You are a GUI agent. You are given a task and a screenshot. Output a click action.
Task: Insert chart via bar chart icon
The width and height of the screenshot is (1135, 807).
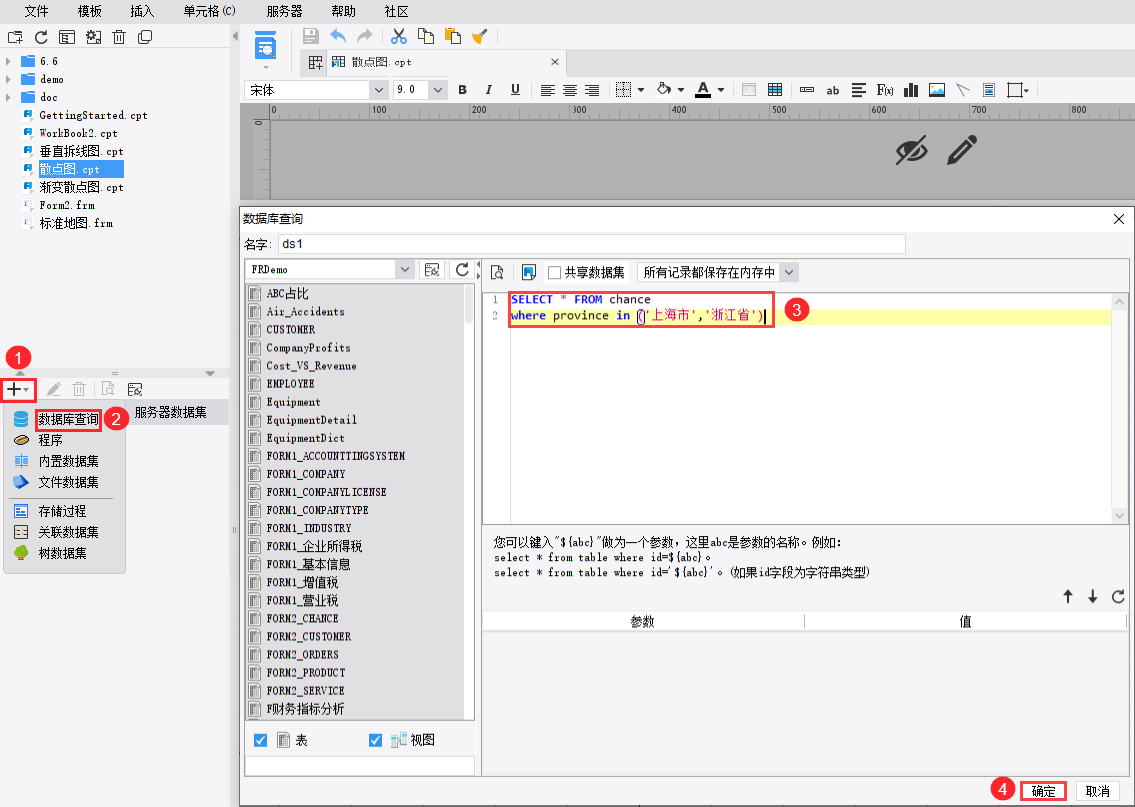[x=911, y=90]
